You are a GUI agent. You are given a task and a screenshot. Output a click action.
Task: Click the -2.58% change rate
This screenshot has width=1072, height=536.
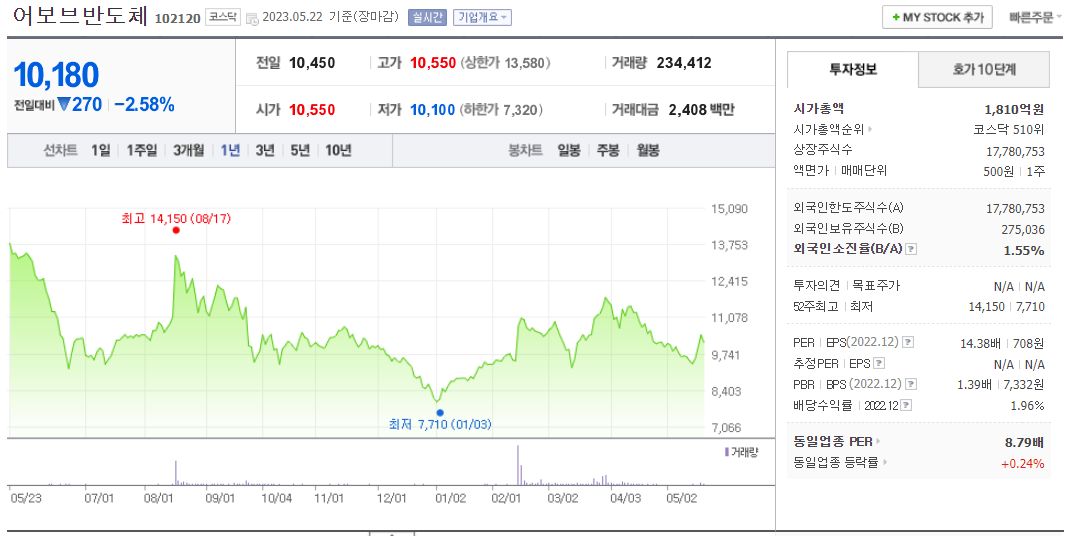(x=144, y=105)
